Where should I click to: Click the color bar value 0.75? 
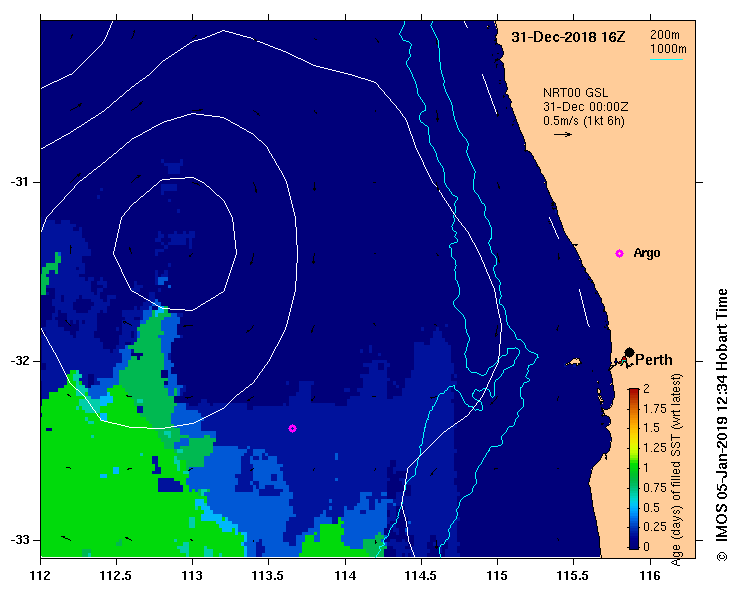click(x=655, y=488)
